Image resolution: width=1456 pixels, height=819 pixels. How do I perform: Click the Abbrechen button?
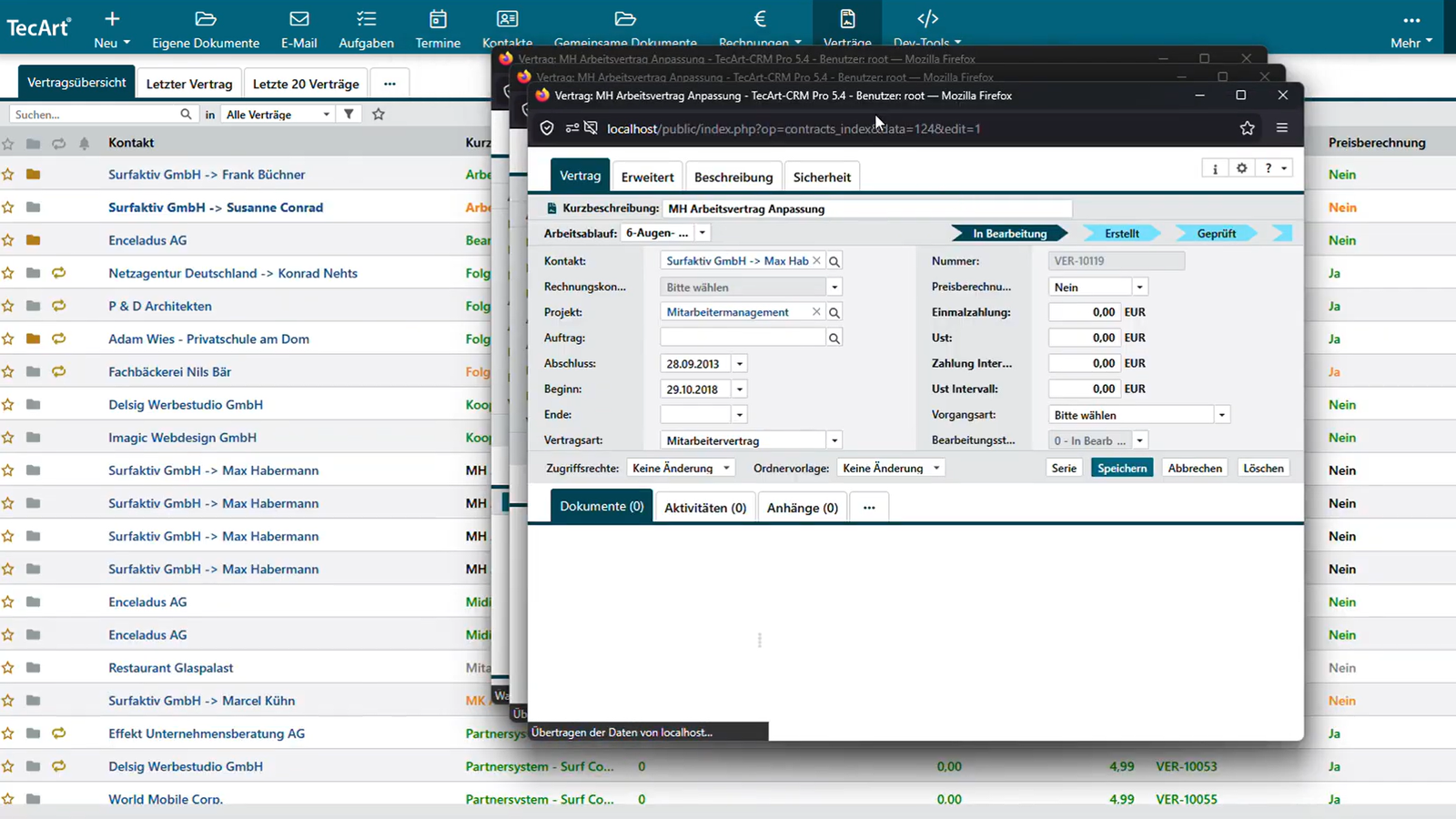(x=1195, y=468)
